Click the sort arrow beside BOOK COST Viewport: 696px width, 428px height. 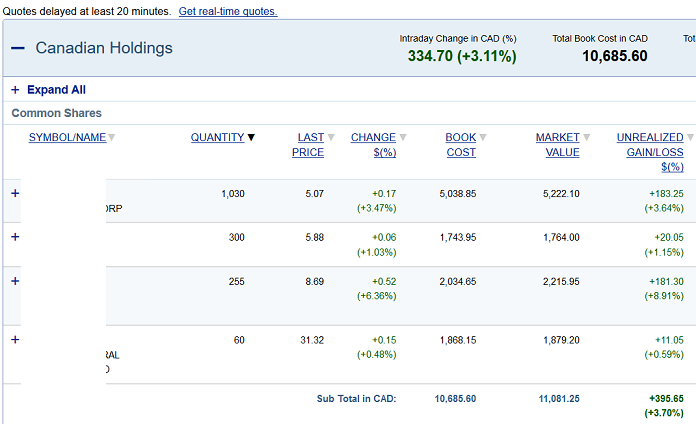[x=483, y=138]
